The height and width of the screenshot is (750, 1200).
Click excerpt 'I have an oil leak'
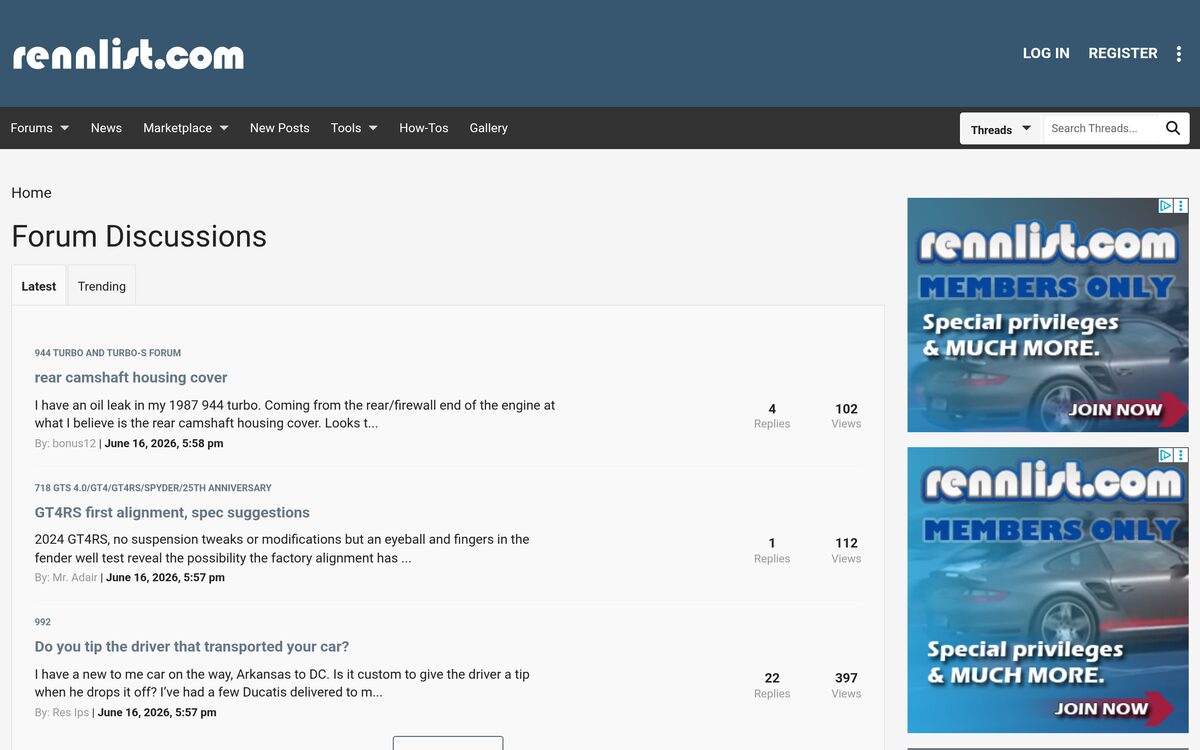295,414
